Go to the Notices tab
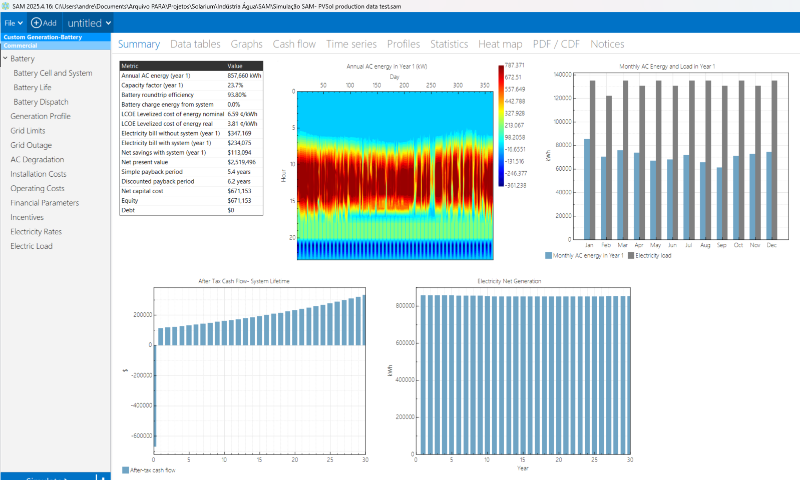Screen dimensions: 800x480 pos(607,44)
